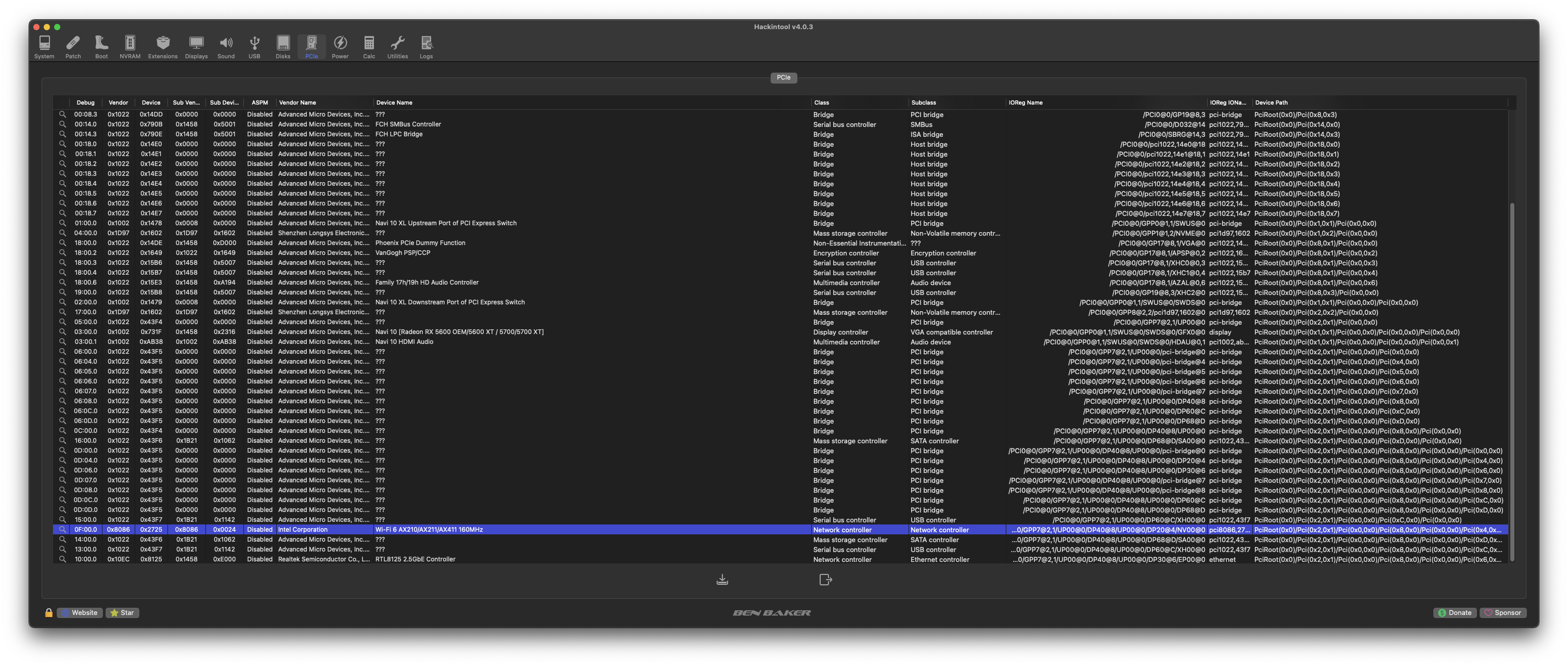Select the PCIe toolbar icon

point(312,47)
